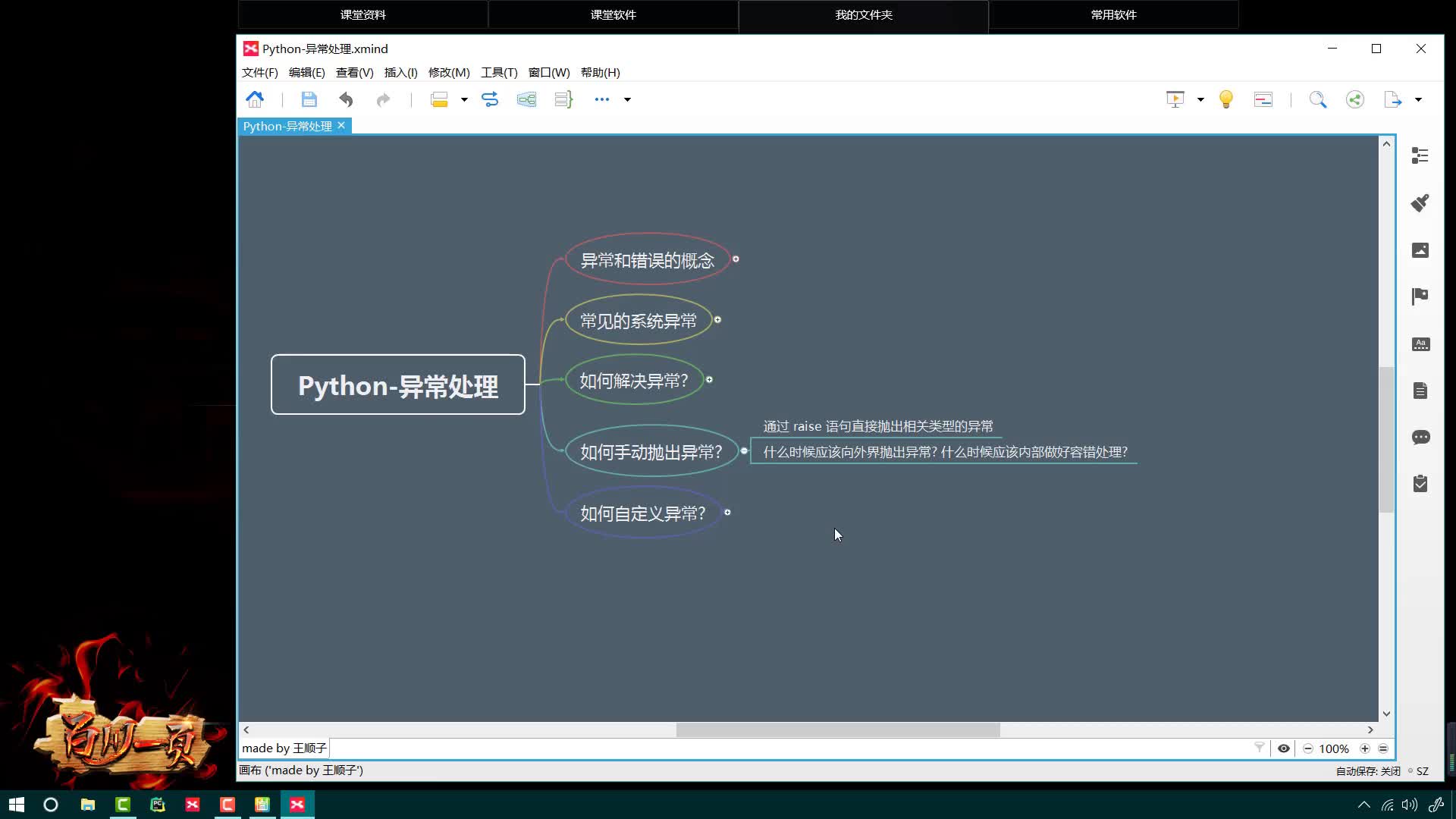Click the zoom in plus button

point(1366,748)
